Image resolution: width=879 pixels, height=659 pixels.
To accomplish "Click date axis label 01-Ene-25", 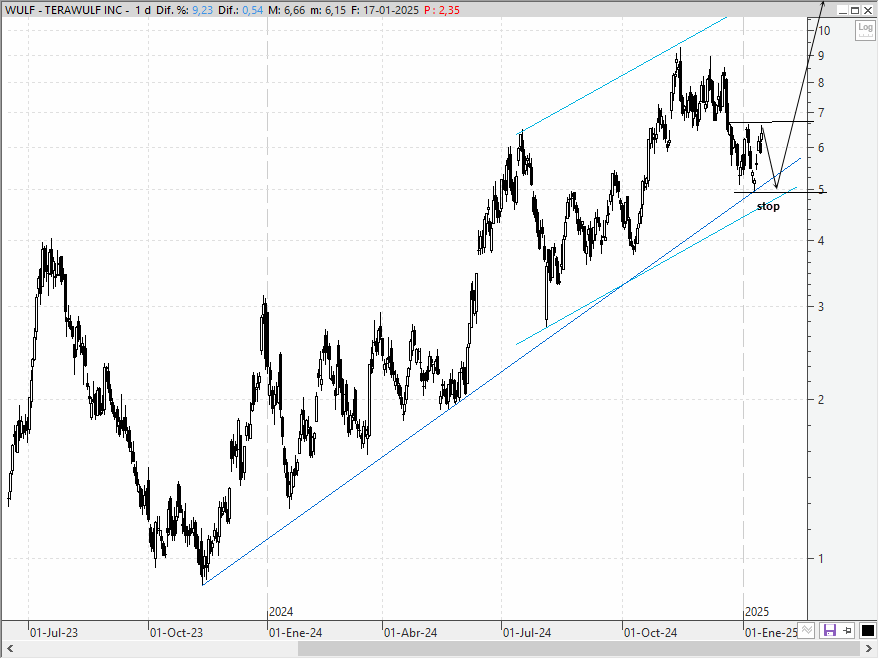I will pos(771,633).
